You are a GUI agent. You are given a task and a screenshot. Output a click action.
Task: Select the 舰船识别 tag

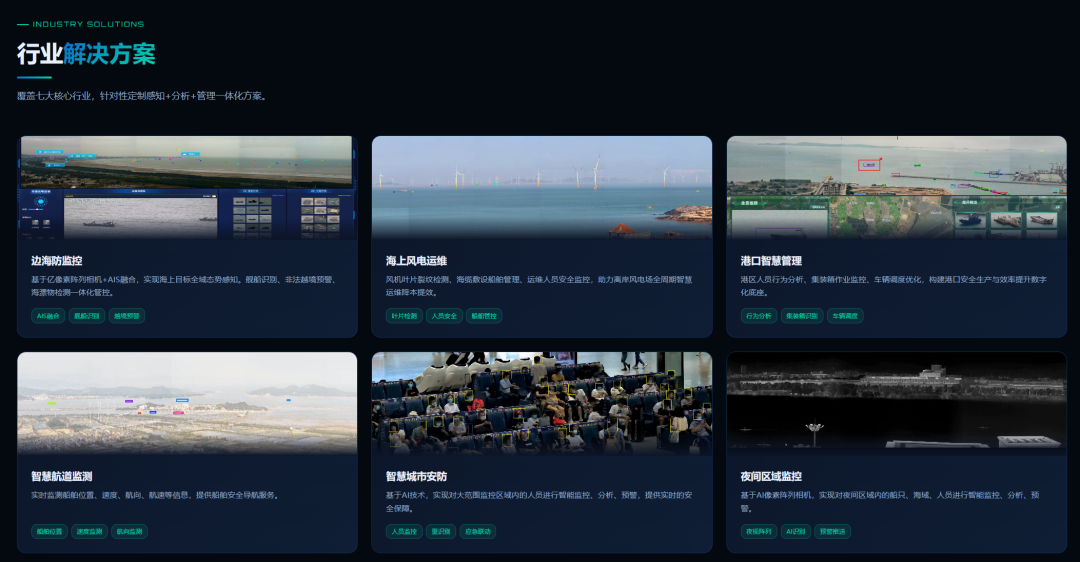[87, 316]
